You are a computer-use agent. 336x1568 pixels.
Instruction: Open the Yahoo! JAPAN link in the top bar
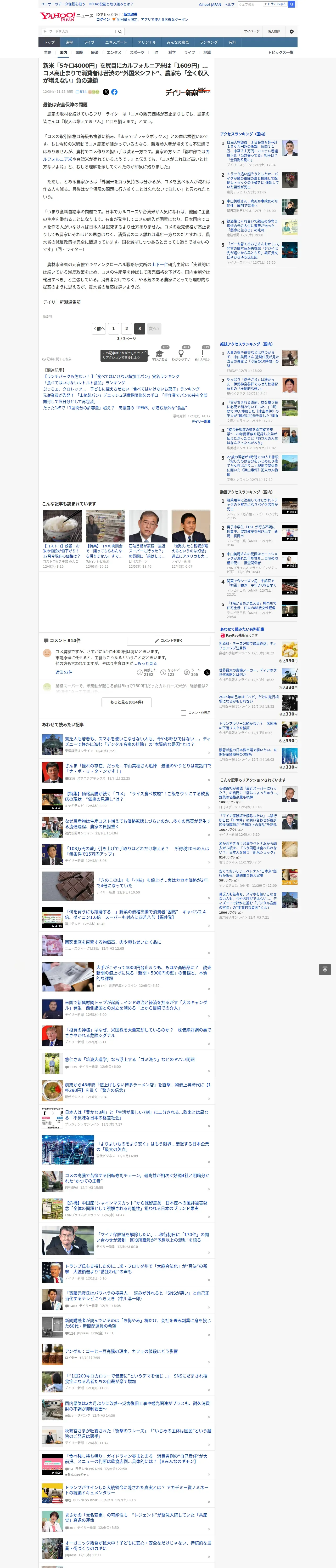coord(210,4)
